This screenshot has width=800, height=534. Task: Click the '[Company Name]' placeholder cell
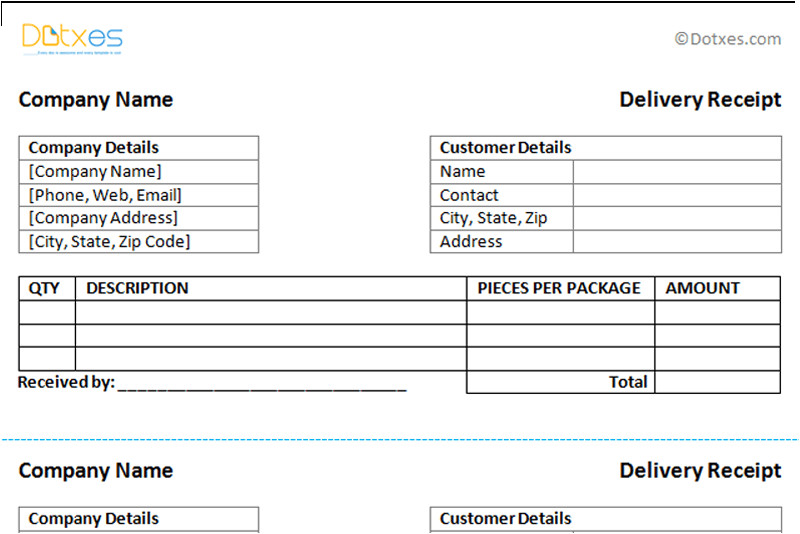coord(139,172)
